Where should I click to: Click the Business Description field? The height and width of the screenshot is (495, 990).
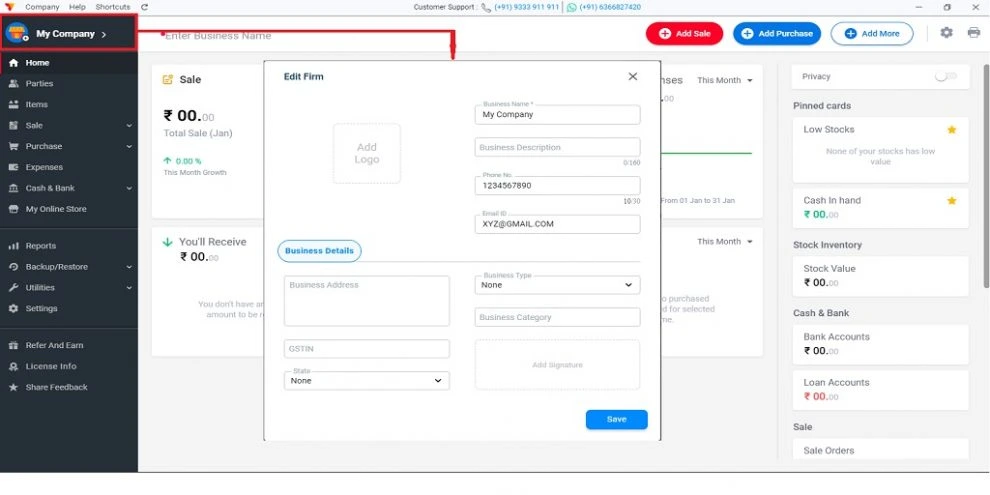(558, 147)
